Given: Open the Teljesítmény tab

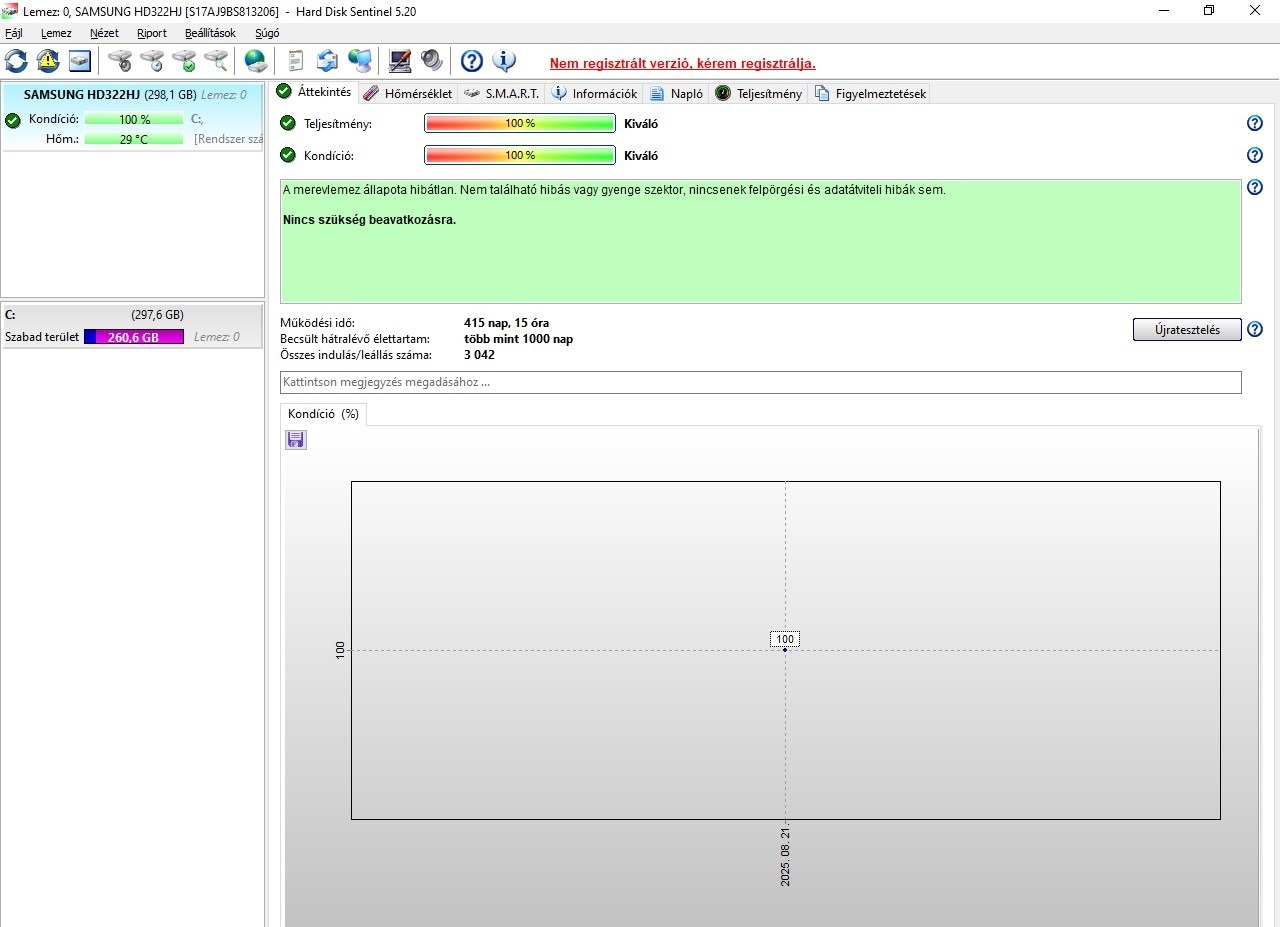Looking at the screenshot, I should click(x=759, y=93).
